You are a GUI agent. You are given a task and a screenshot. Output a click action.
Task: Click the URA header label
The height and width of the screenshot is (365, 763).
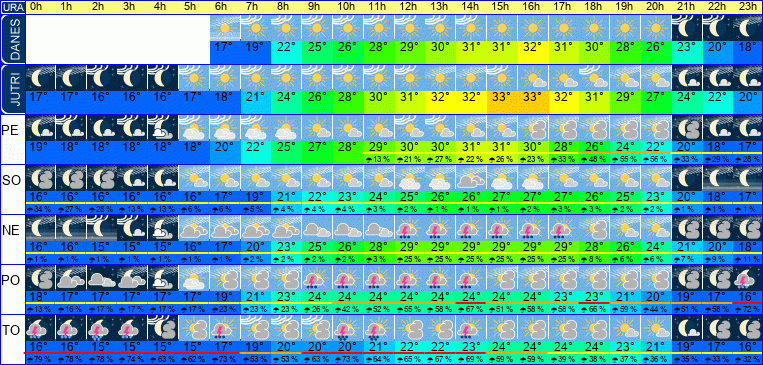(x=13, y=7)
